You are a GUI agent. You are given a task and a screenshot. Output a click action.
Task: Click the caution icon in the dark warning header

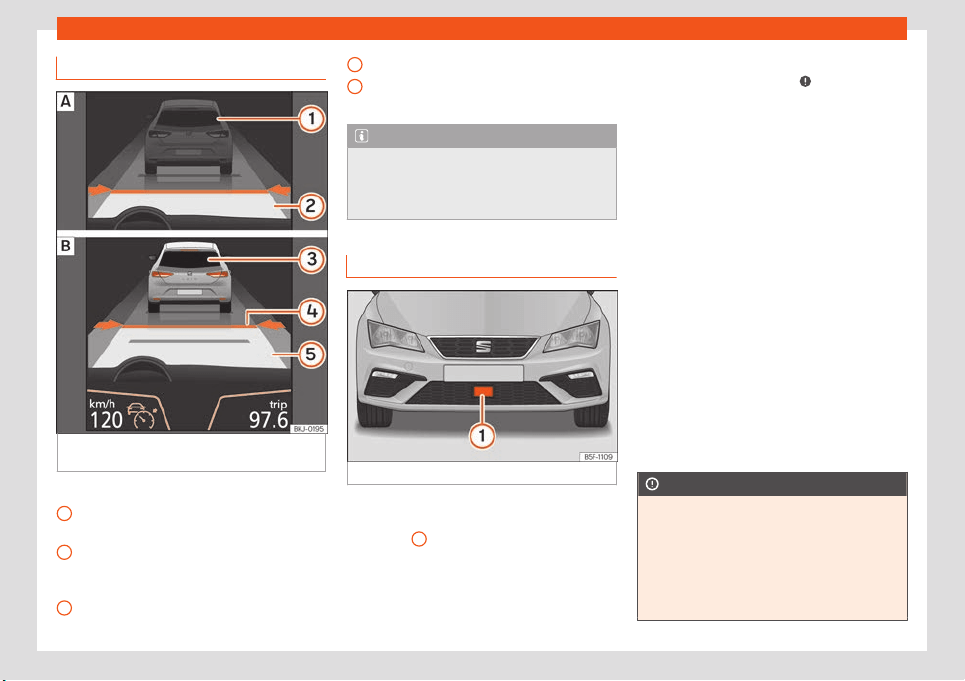pos(652,484)
